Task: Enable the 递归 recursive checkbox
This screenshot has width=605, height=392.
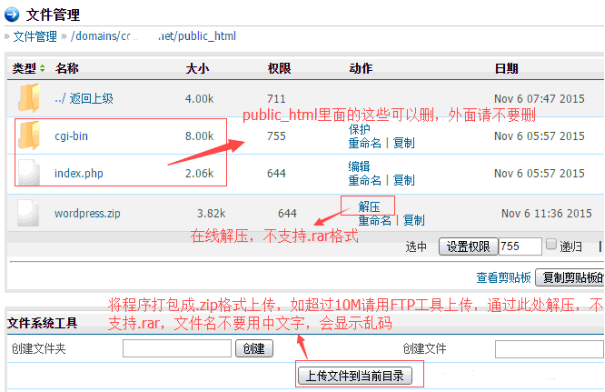Action: tap(551, 244)
